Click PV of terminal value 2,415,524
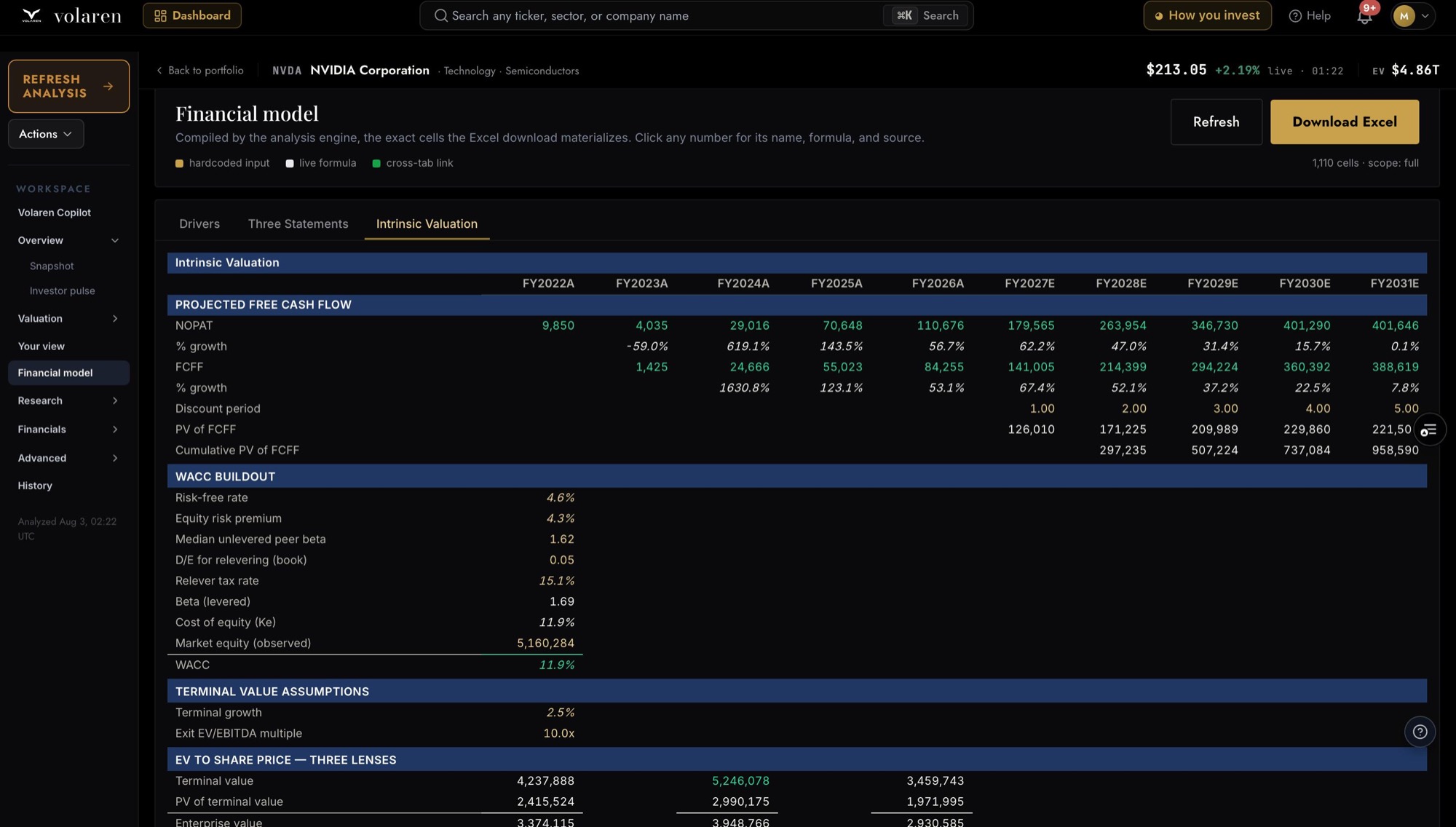 [x=545, y=802]
